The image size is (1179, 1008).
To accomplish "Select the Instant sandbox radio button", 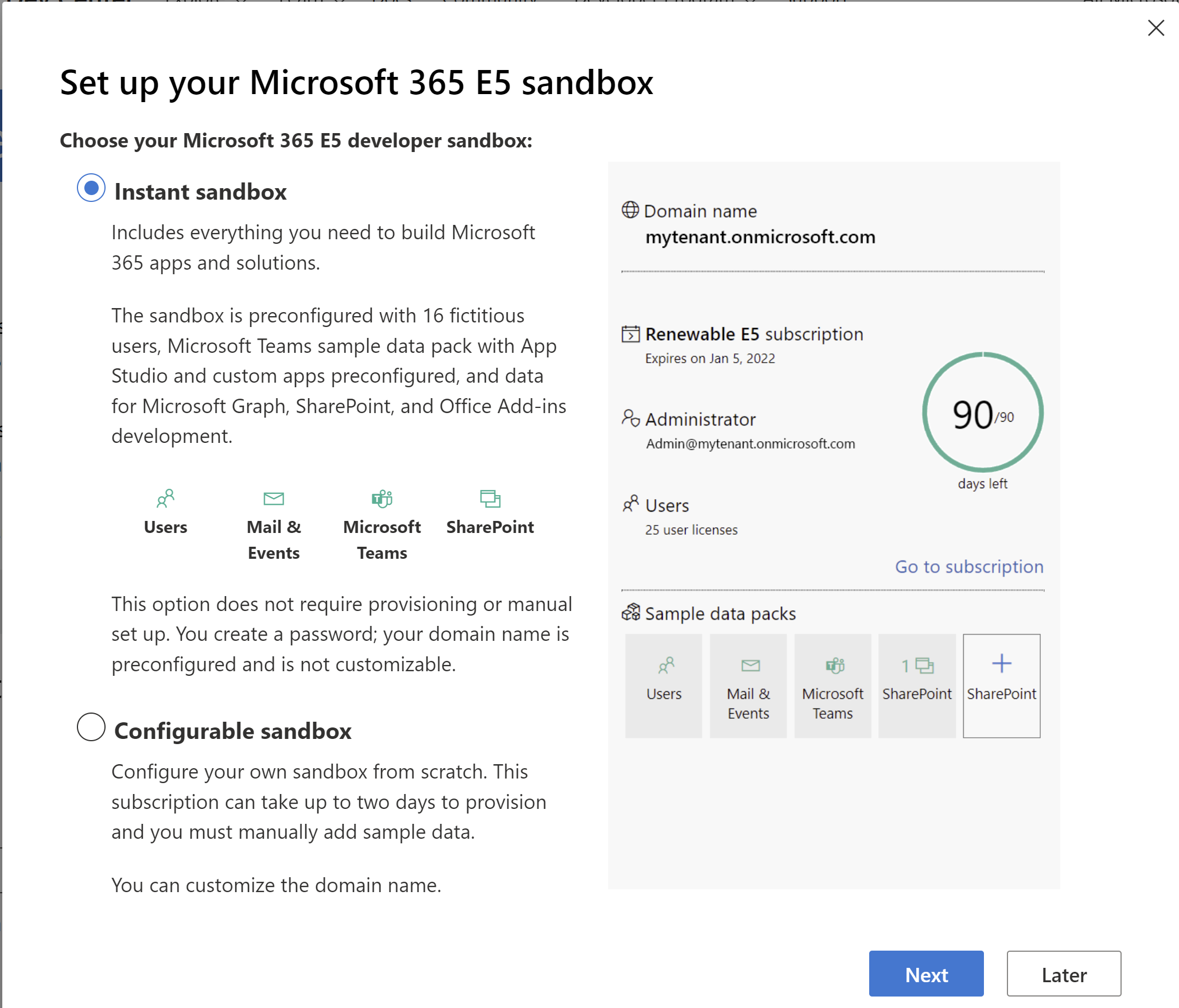I will pyautogui.click(x=91, y=188).
